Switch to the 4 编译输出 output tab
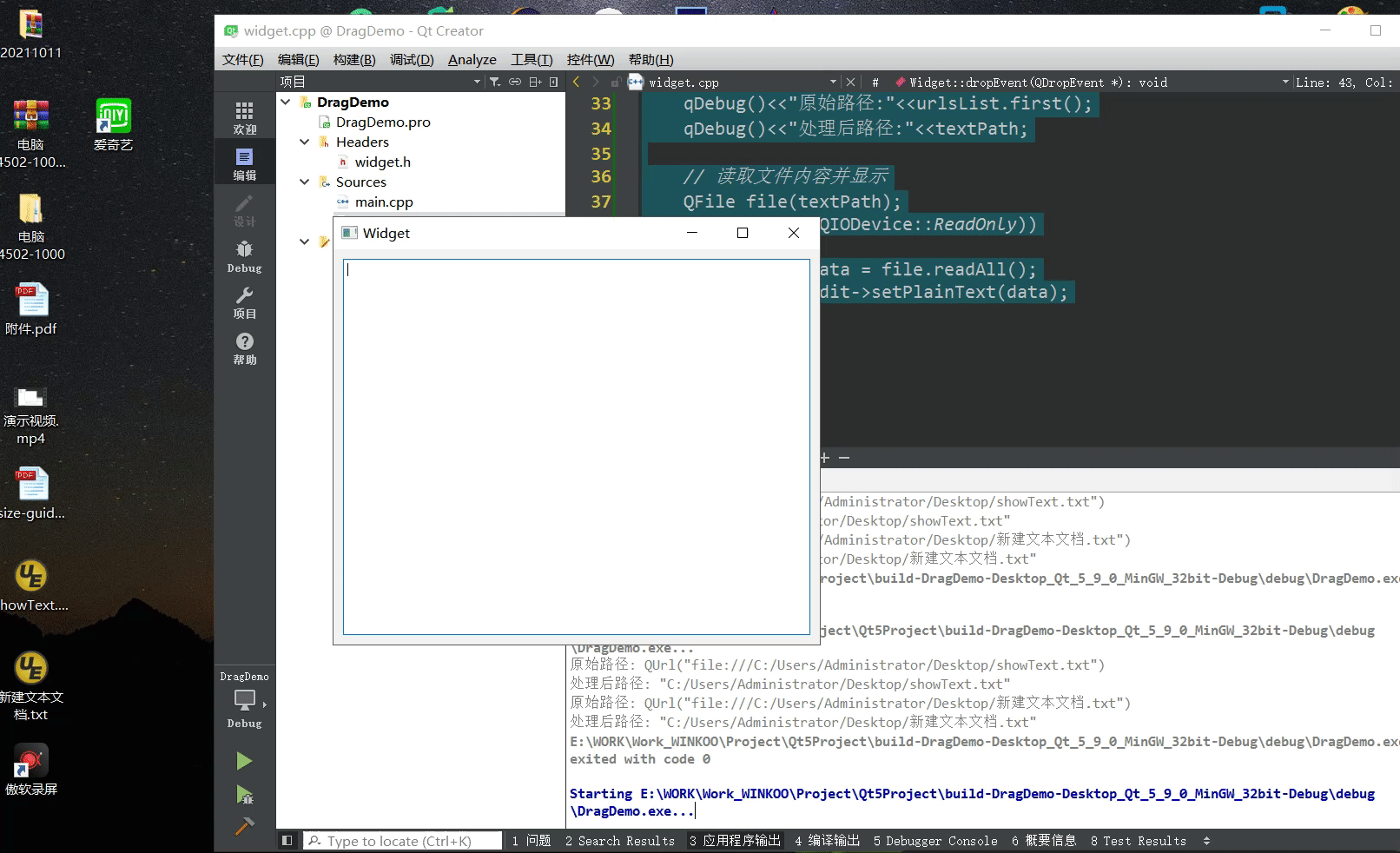 (x=827, y=841)
